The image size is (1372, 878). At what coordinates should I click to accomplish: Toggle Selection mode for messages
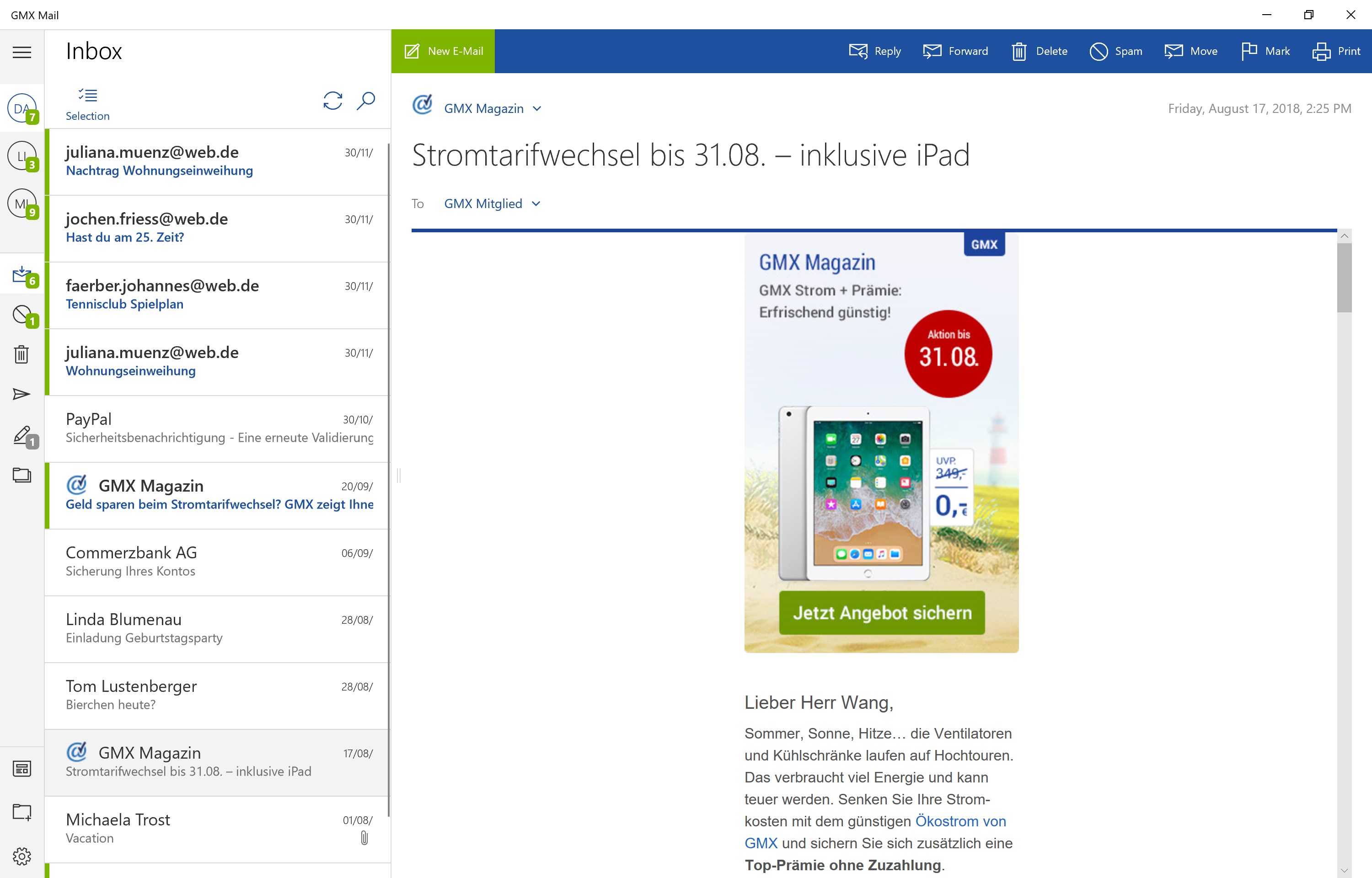(x=87, y=104)
